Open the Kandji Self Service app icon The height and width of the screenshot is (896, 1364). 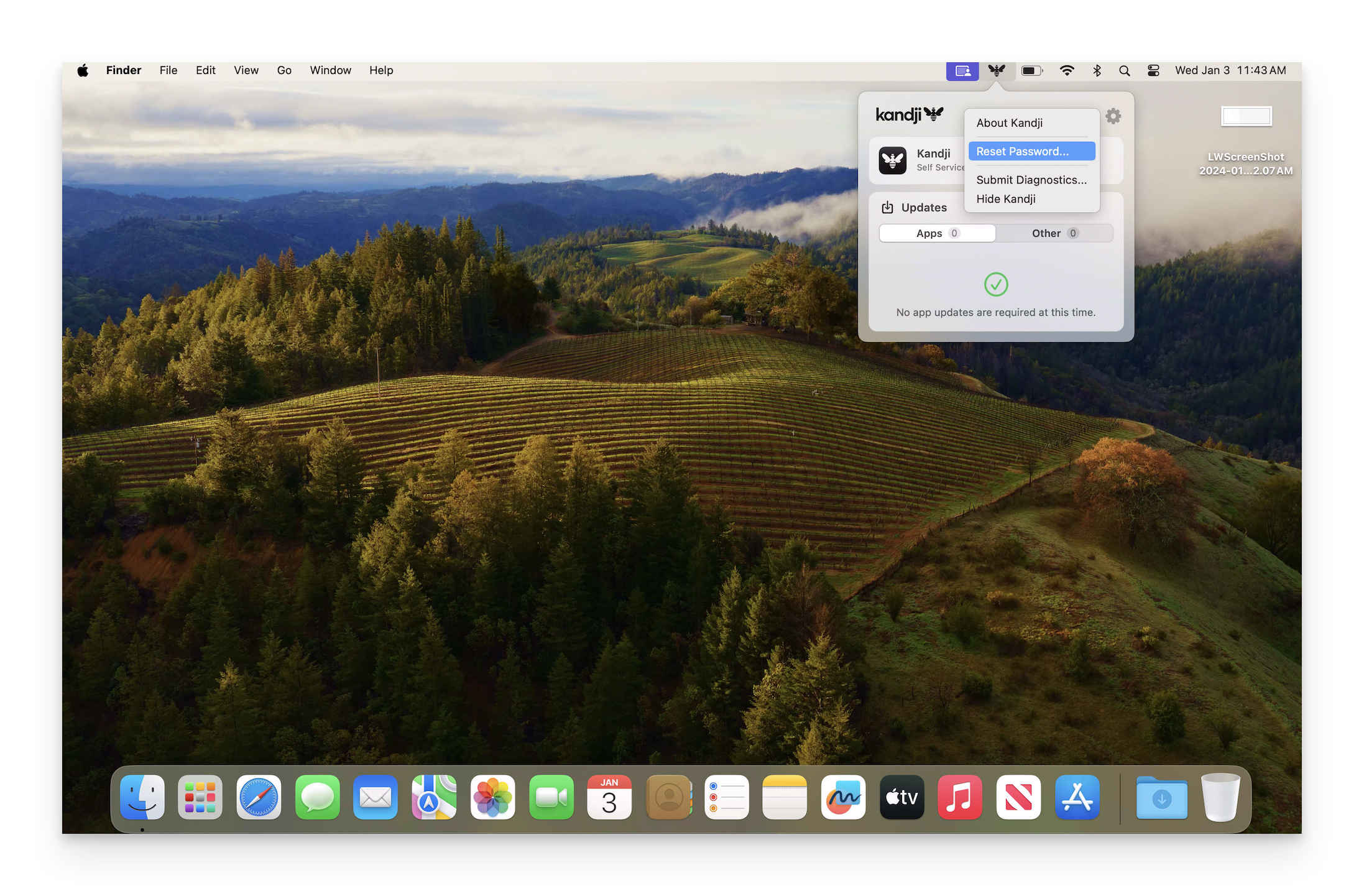pyautogui.click(x=892, y=160)
